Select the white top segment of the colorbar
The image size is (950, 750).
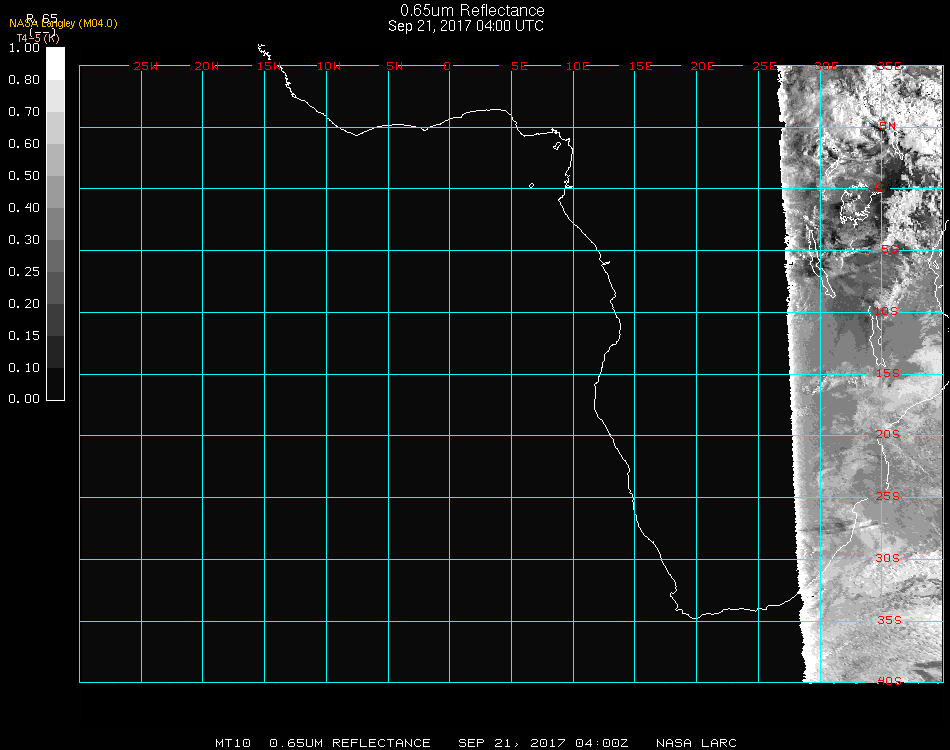click(55, 62)
